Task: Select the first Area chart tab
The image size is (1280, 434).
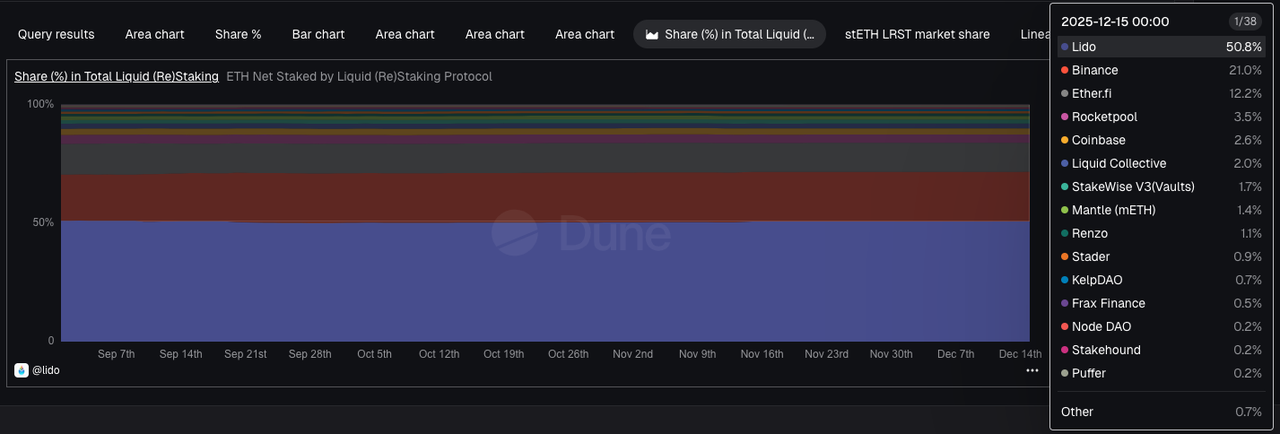Action: 155,34
